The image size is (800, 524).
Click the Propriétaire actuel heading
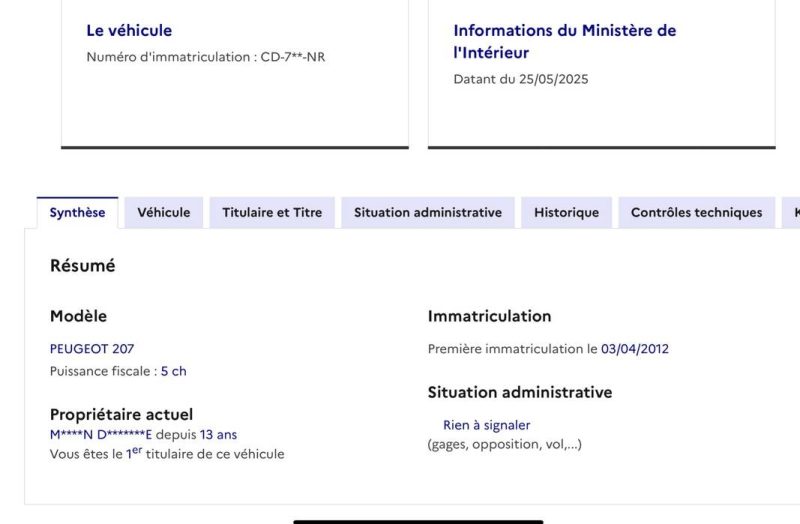[121, 414]
